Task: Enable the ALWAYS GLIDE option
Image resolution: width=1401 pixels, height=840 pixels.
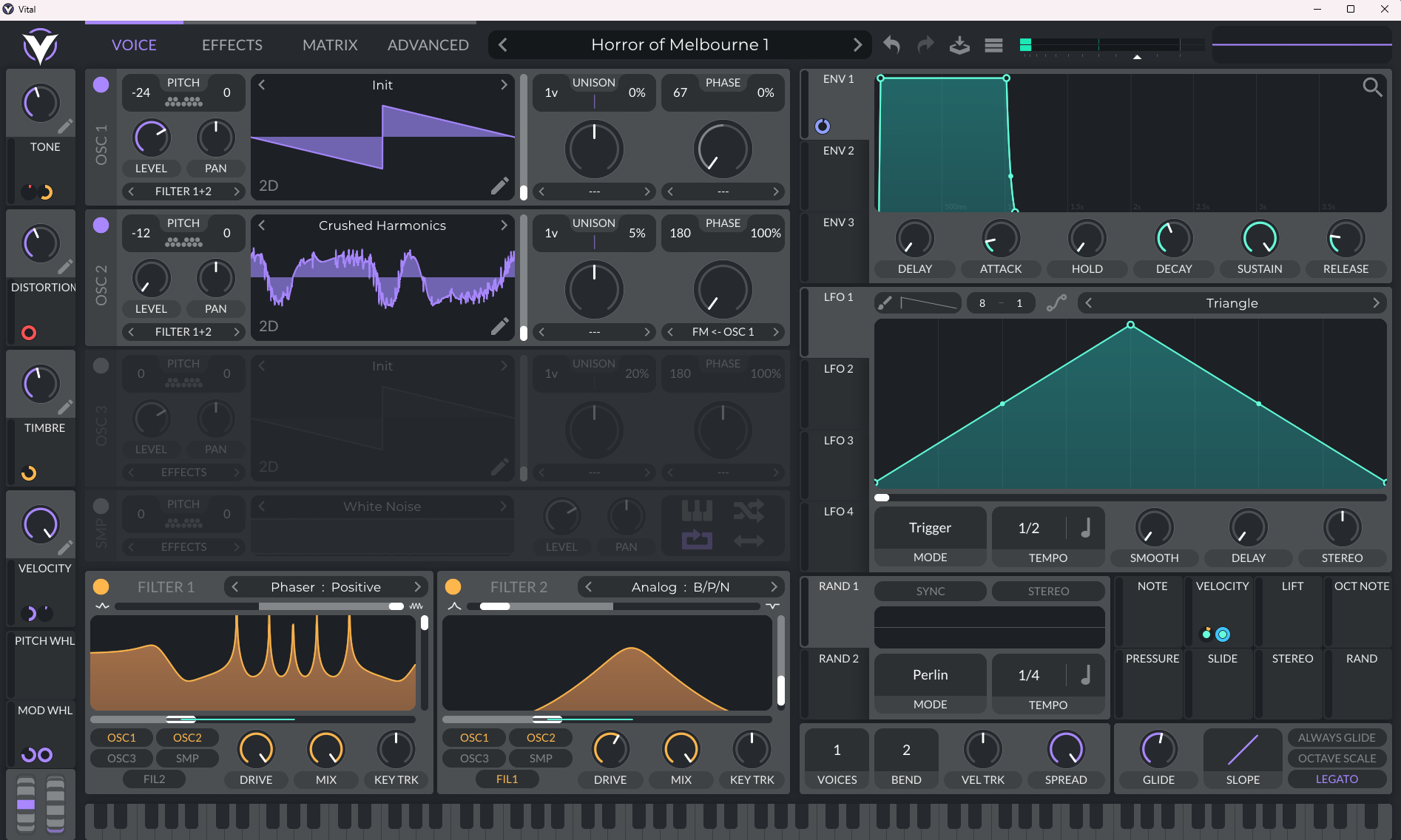Action: pyautogui.click(x=1336, y=738)
